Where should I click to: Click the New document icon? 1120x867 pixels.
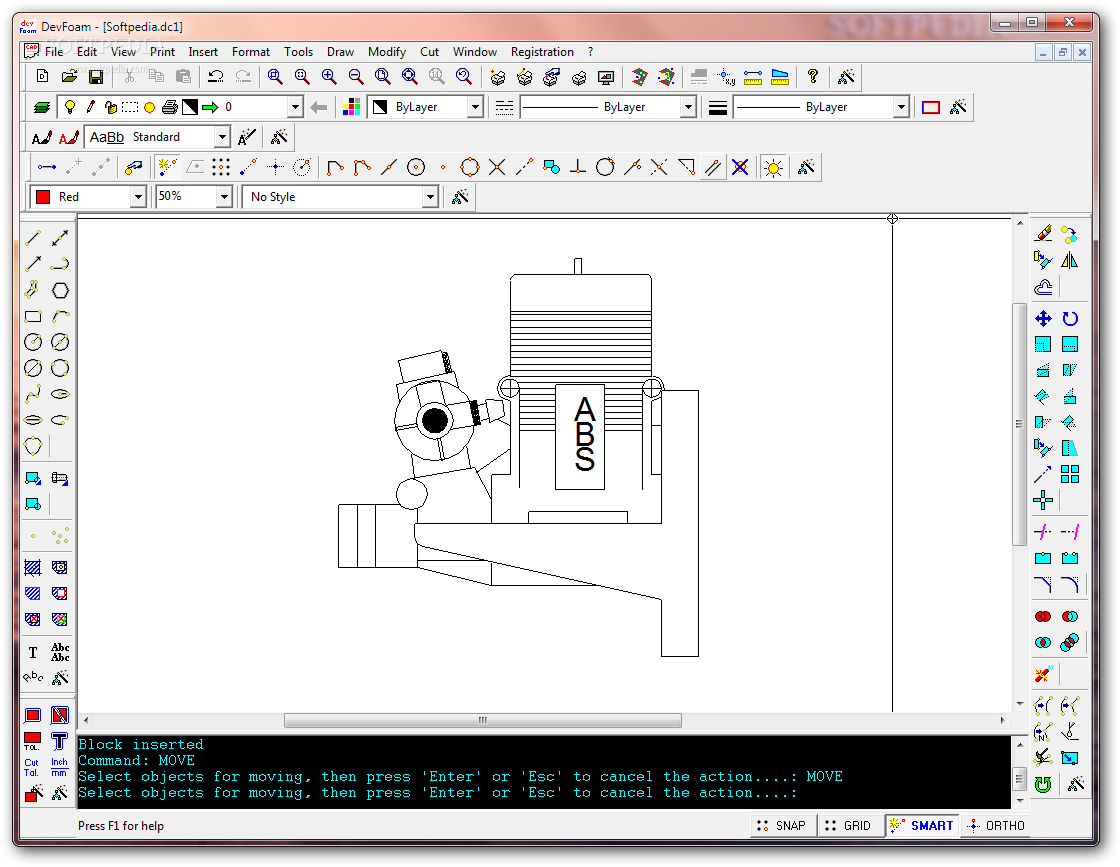pos(42,76)
